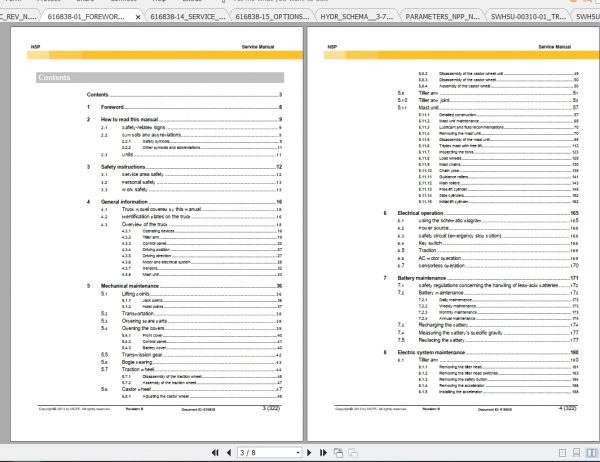
Task: Open the PARAMETERS_NPP_N tab
Action: click(x=442, y=17)
